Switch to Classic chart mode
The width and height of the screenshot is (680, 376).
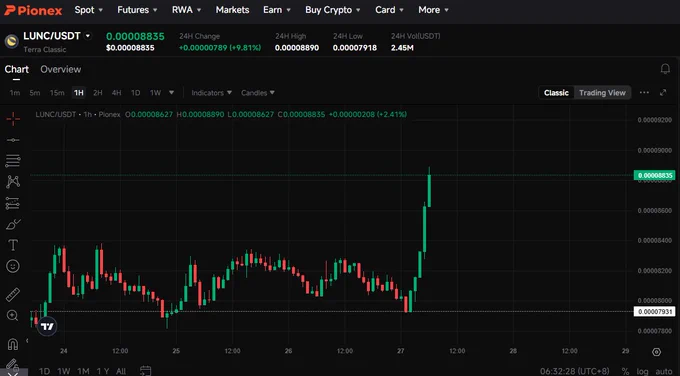[556, 92]
